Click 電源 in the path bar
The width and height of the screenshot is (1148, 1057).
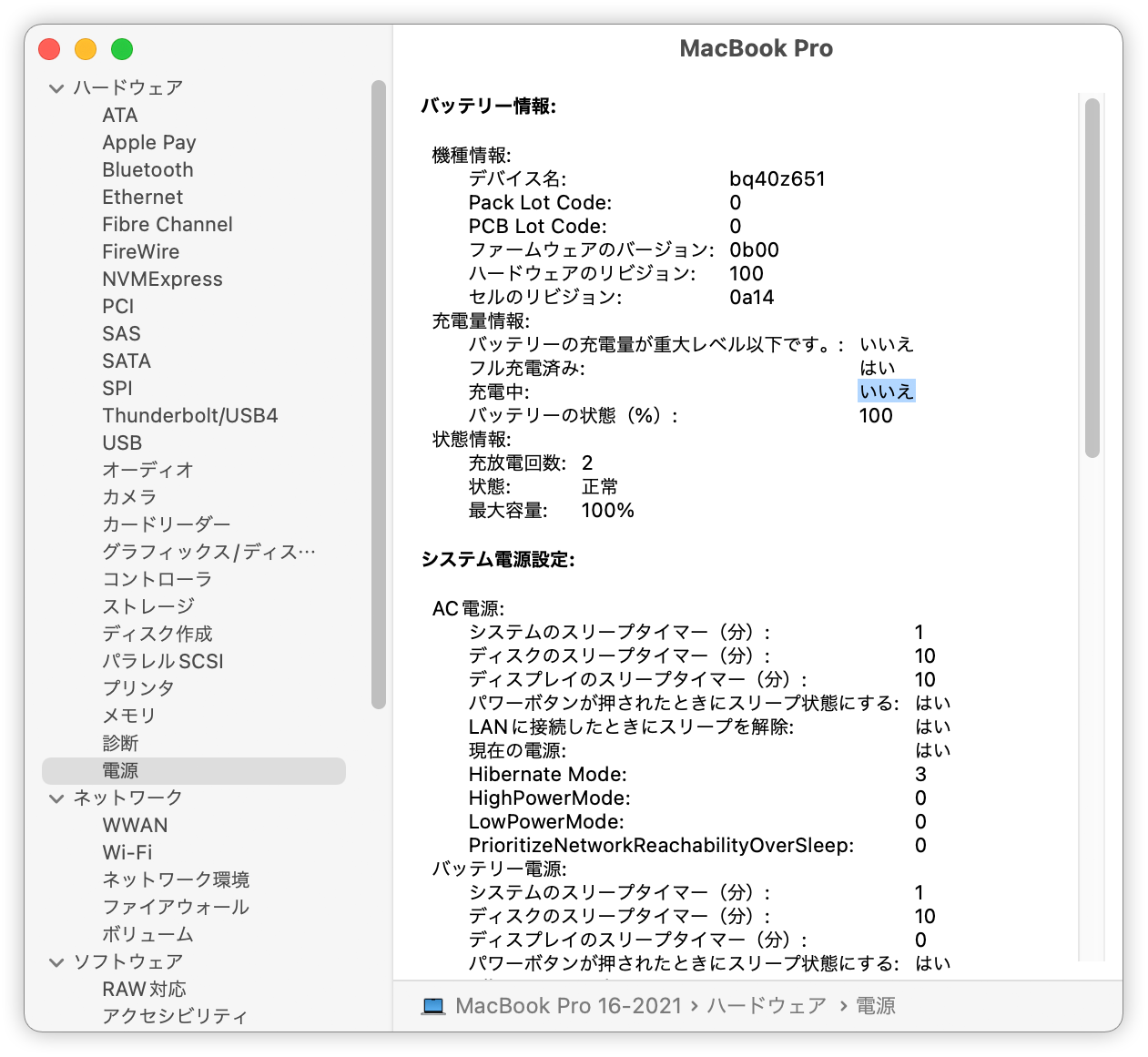tap(876, 1006)
